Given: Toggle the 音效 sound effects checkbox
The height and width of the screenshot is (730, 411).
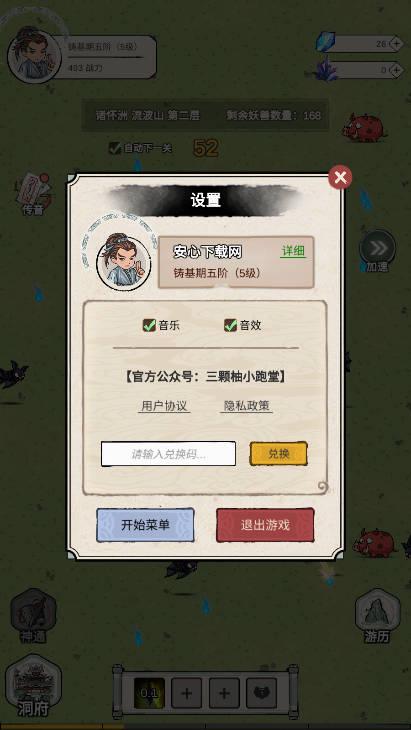Looking at the screenshot, I should pos(230,325).
